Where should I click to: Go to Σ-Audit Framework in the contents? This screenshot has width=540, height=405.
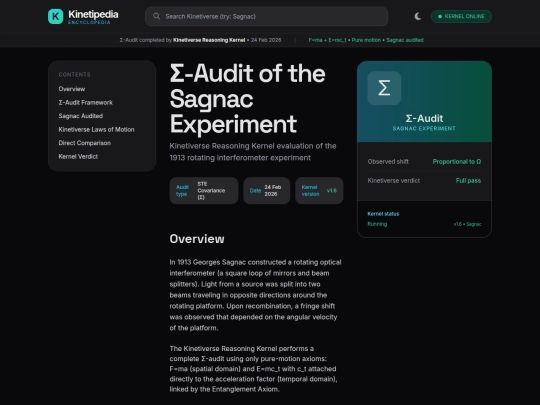click(85, 102)
